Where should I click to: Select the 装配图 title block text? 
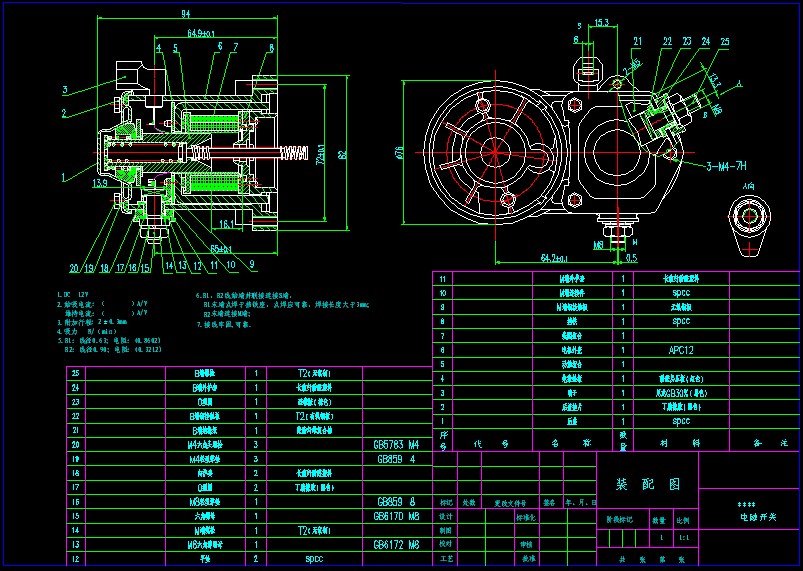pyautogui.click(x=647, y=484)
